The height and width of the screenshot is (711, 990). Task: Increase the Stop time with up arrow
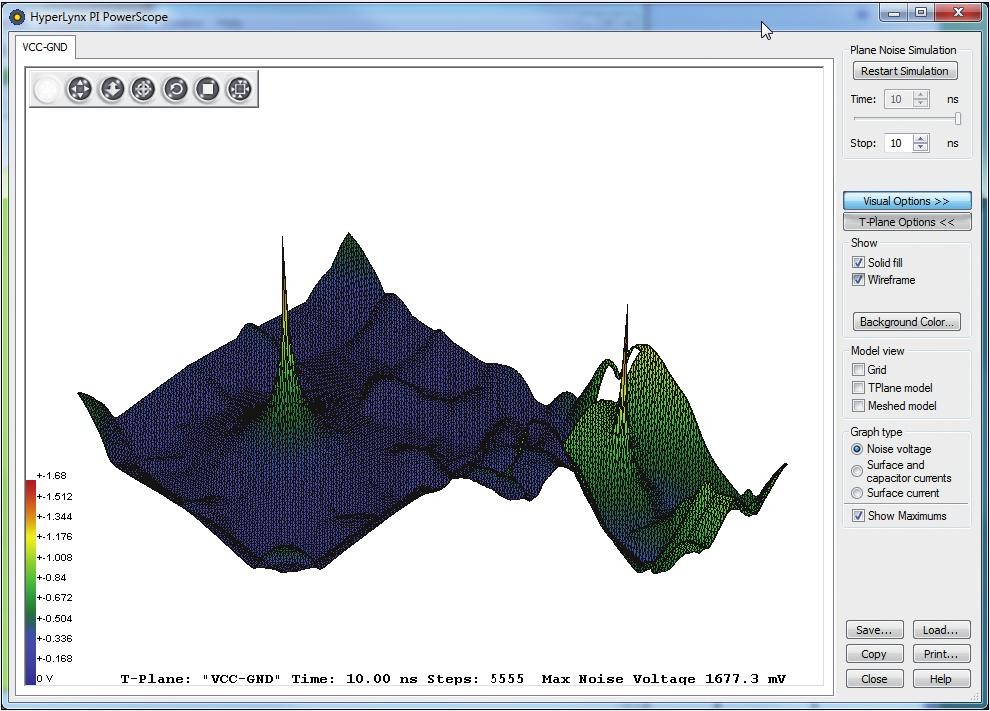click(921, 139)
